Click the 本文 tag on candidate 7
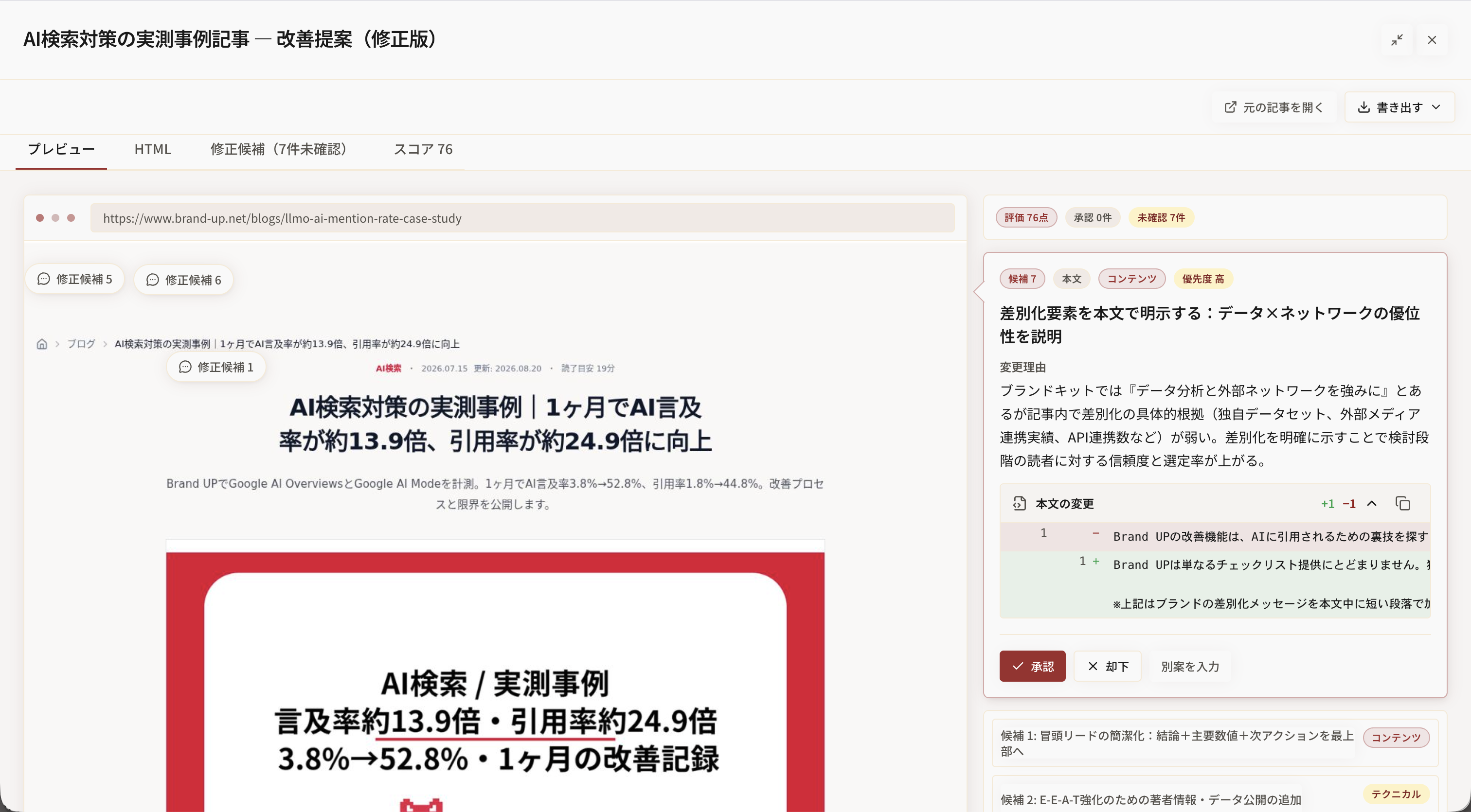The image size is (1471, 812). coord(1071,279)
